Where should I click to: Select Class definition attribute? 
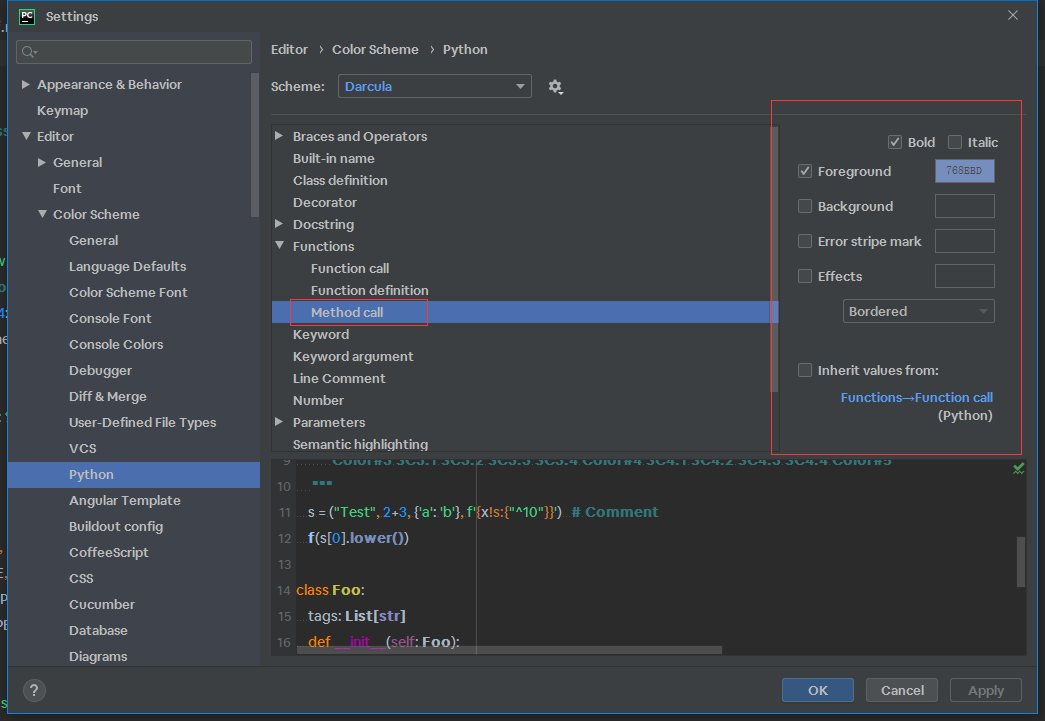coord(340,180)
